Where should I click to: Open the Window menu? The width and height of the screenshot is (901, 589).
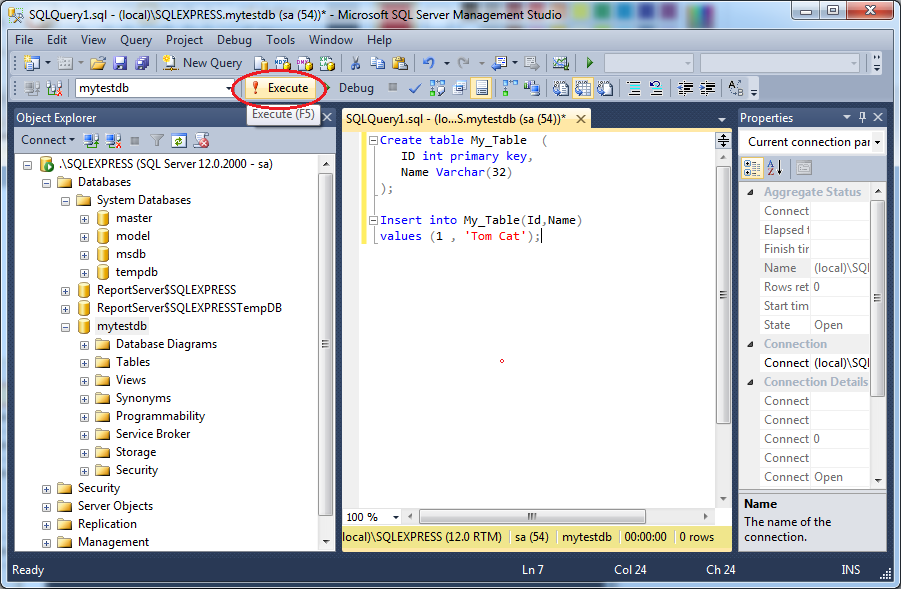click(331, 40)
